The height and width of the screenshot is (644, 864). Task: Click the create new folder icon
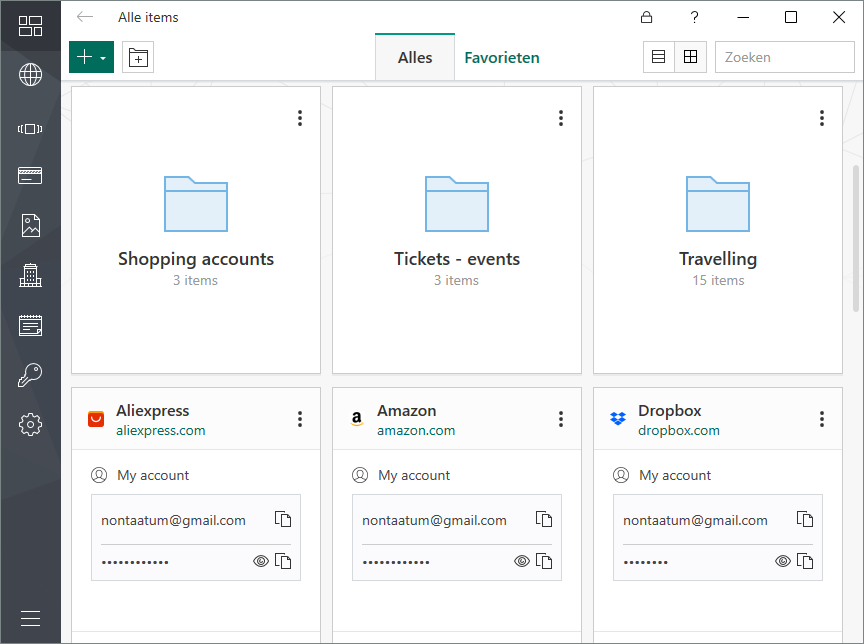tap(138, 58)
